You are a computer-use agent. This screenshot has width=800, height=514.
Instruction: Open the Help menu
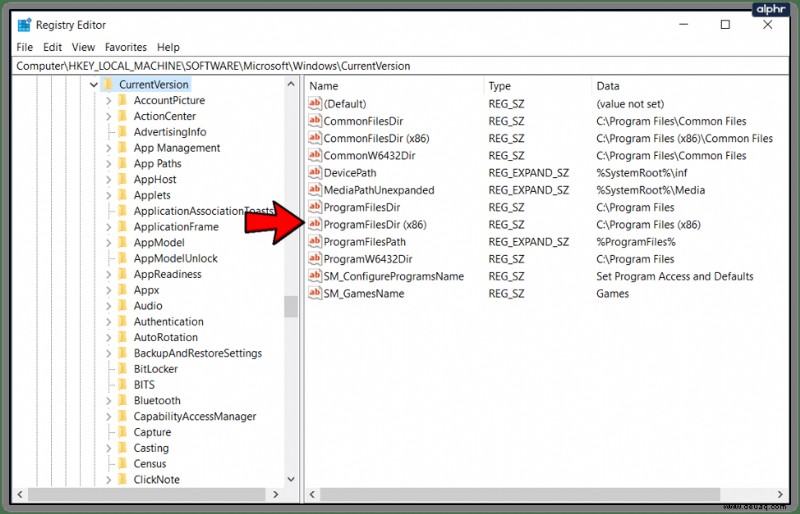tap(168, 47)
